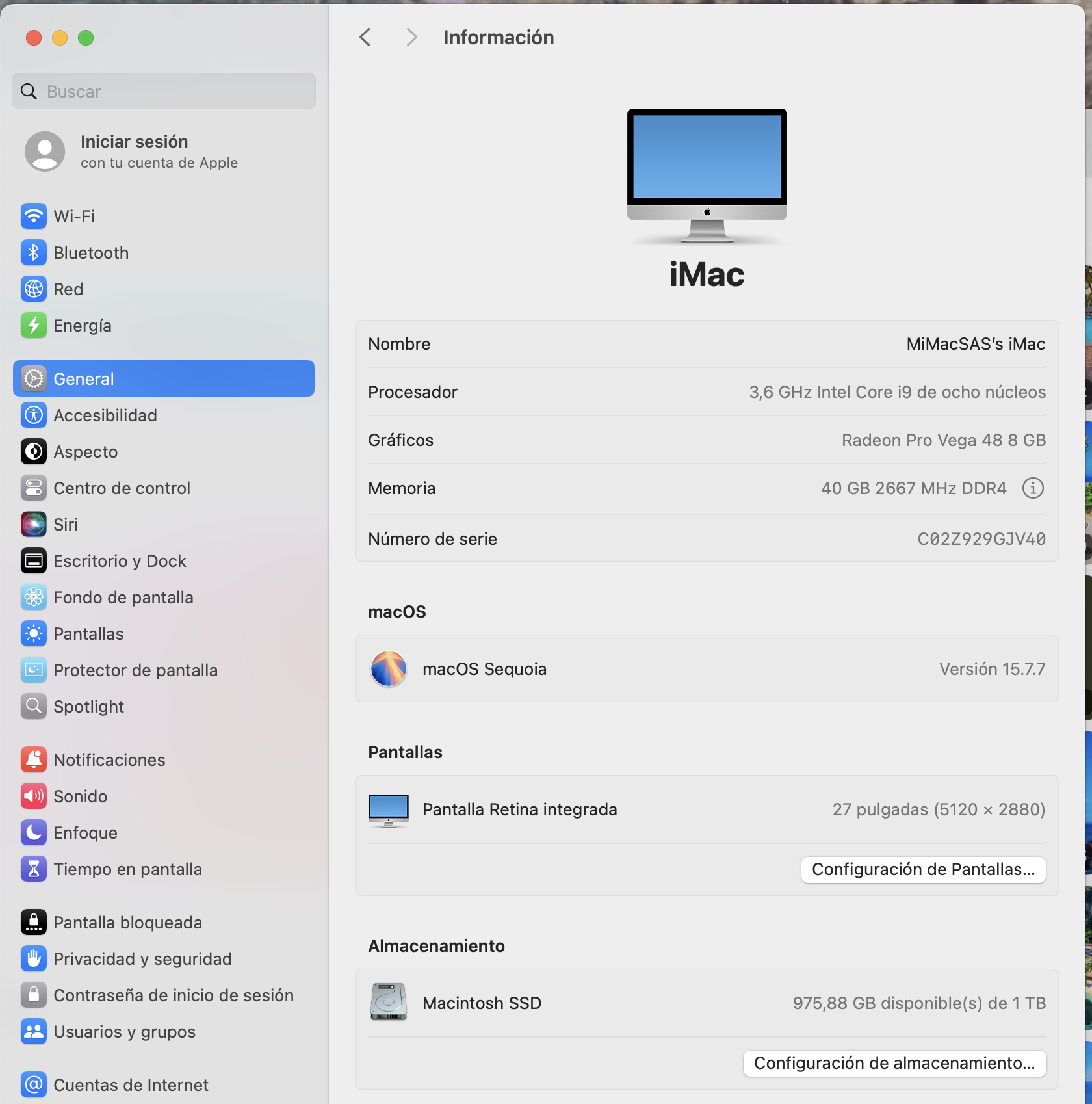Click the 3,6 GHz Intel Core i9 value

(897, 392)
